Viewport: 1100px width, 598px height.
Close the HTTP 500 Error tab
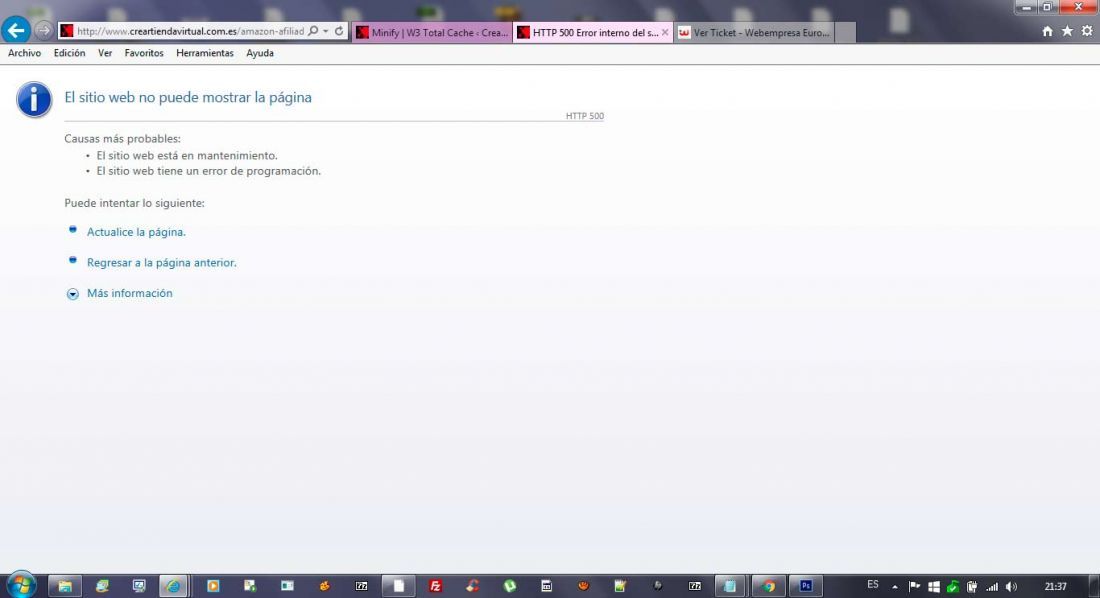665,32
